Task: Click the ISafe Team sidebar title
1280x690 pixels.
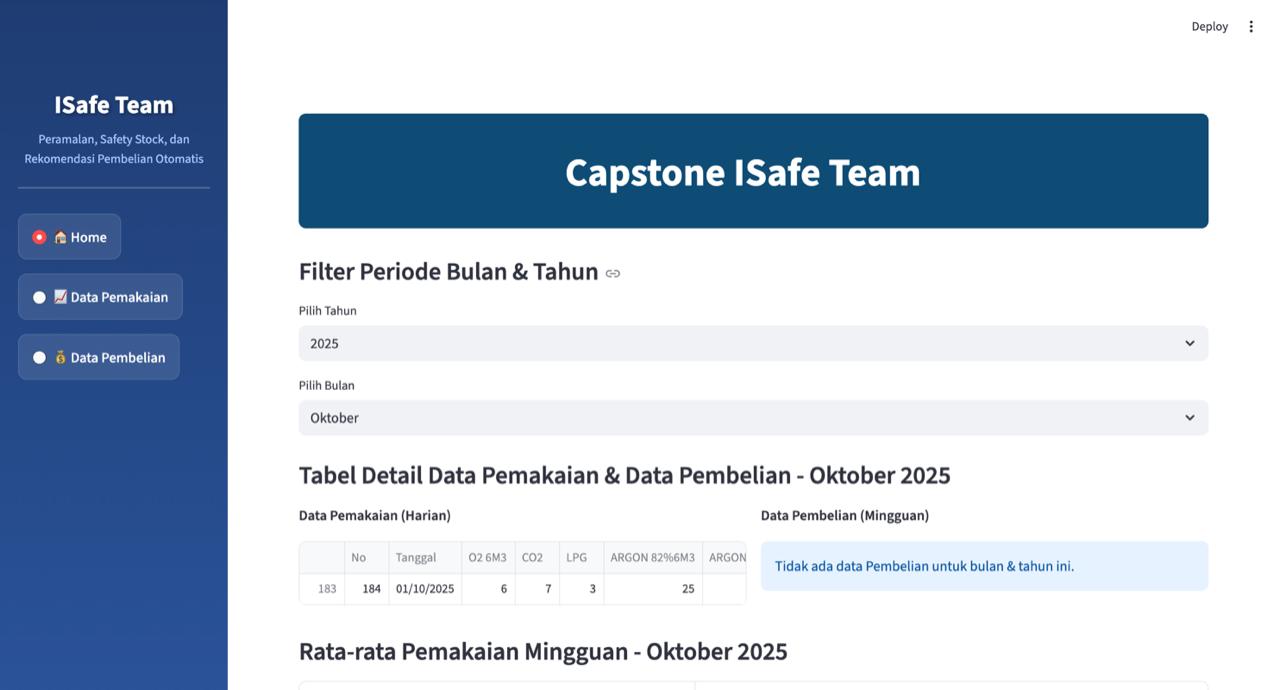Action: [x=113, y=104]
